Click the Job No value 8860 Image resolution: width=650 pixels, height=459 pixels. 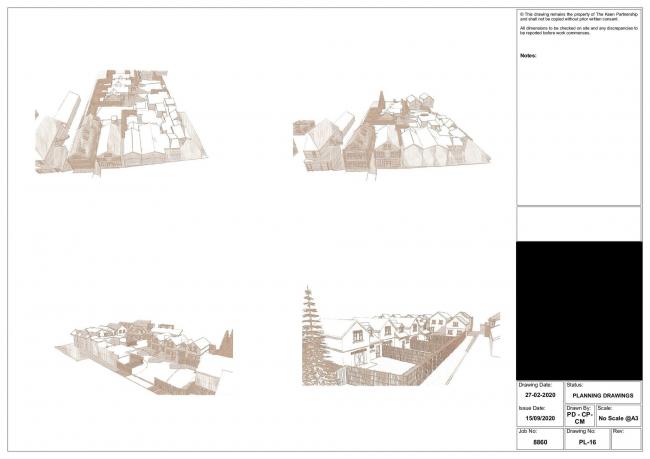click(540, 441)
